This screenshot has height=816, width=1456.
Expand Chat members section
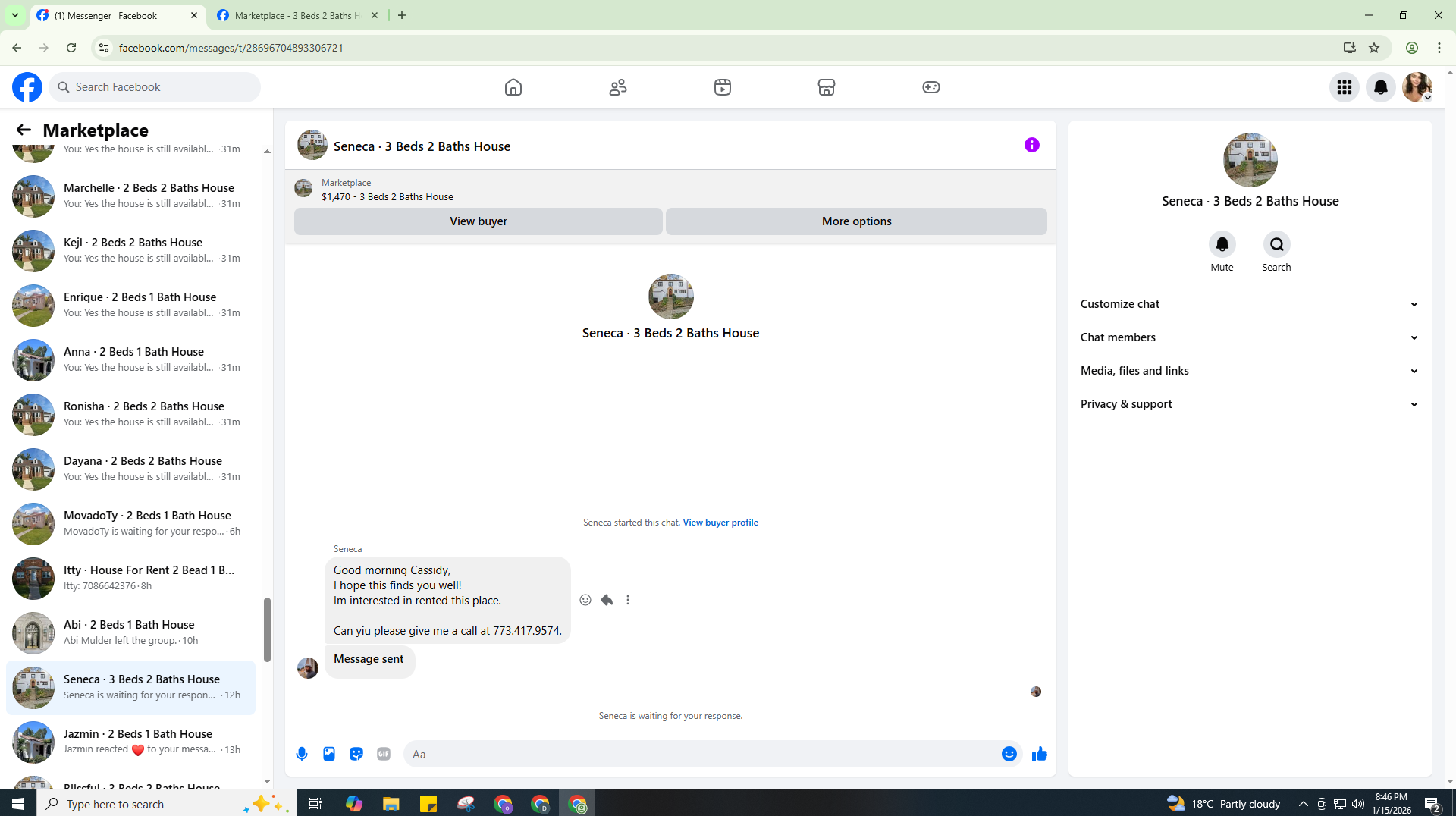point(1250,337)
